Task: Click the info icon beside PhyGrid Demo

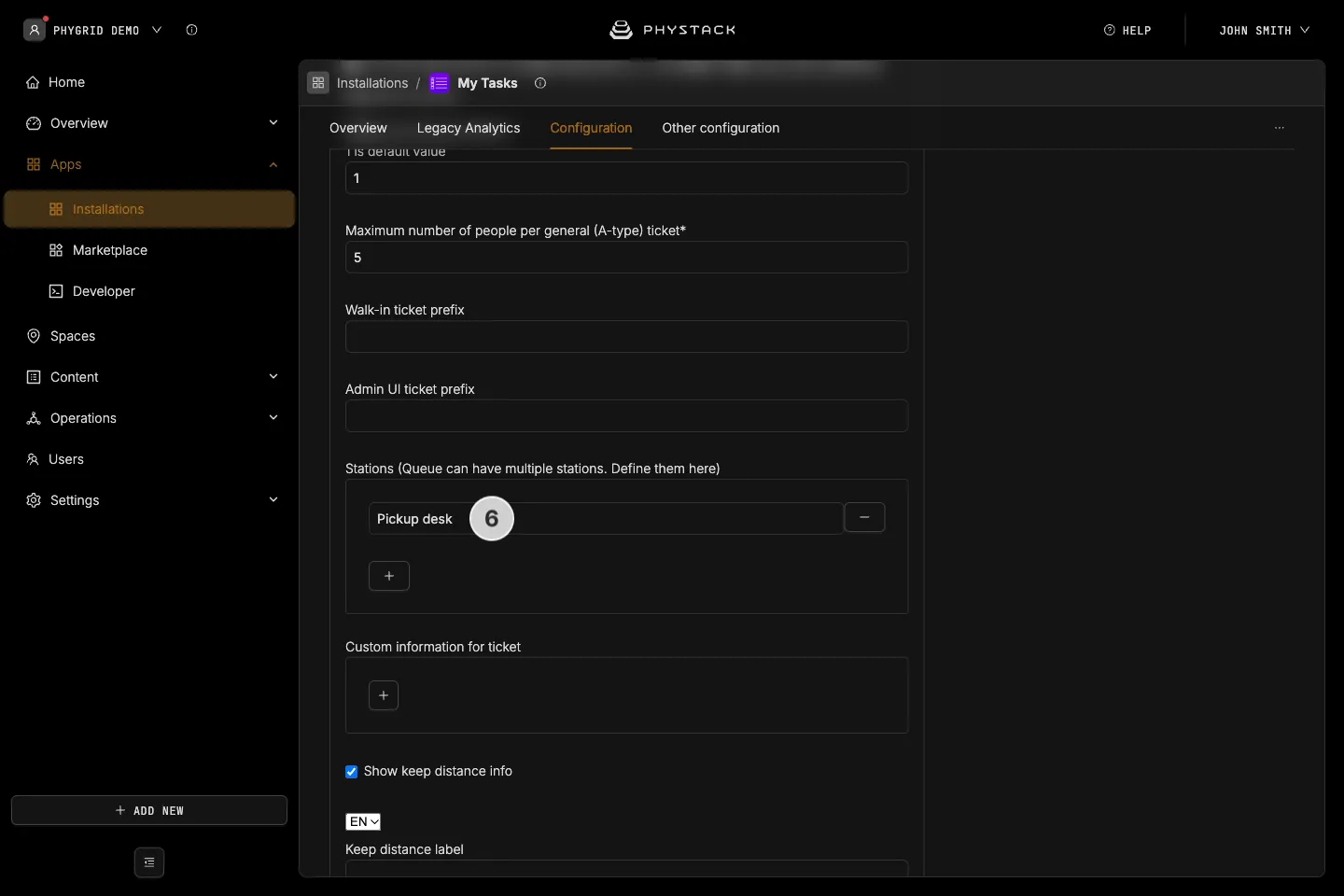Action: coord(191,30)
